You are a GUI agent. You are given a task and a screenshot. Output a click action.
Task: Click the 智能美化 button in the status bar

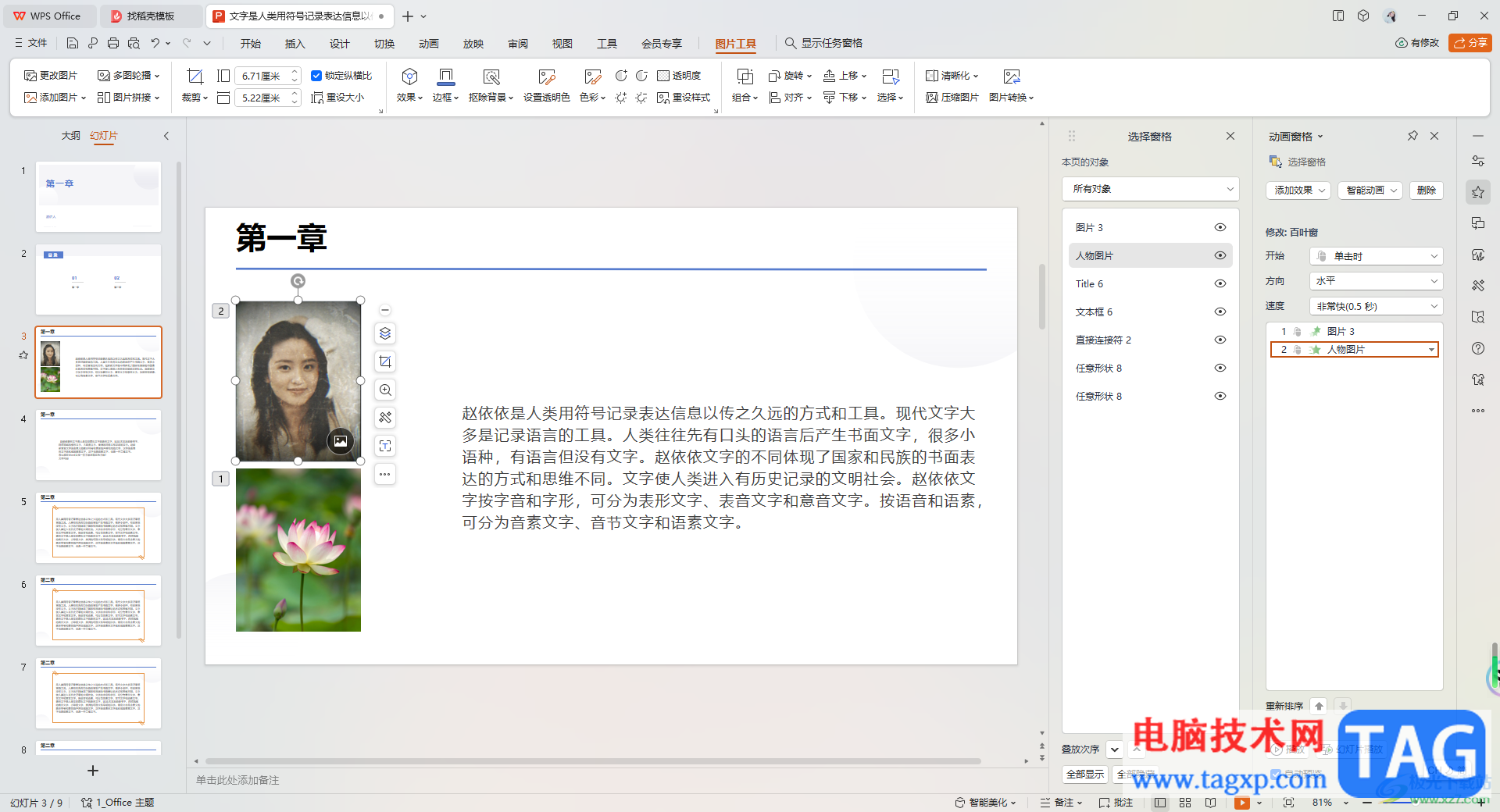tap(985, 803)
